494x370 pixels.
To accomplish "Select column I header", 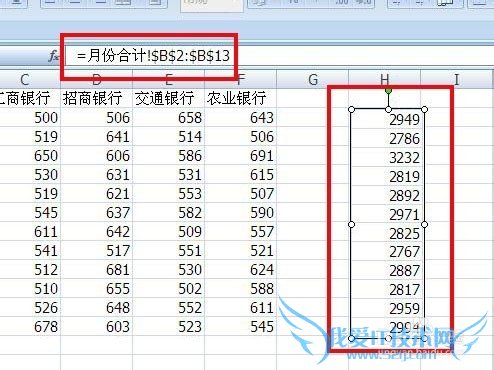I will 457,80.
